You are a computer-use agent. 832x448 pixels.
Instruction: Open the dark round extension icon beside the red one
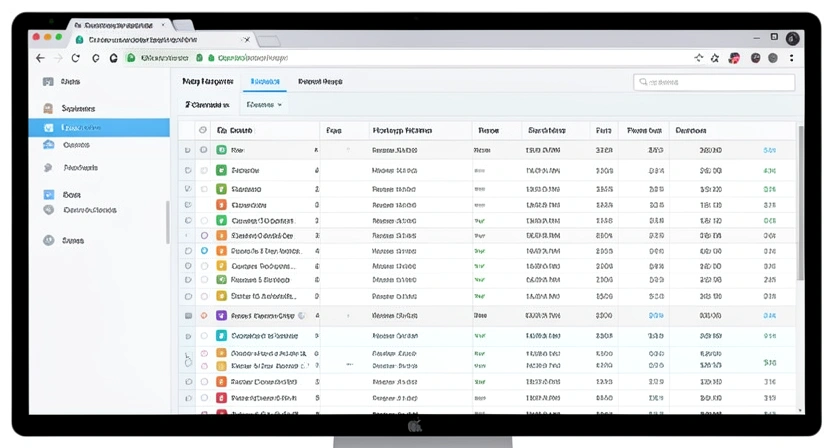755,58
